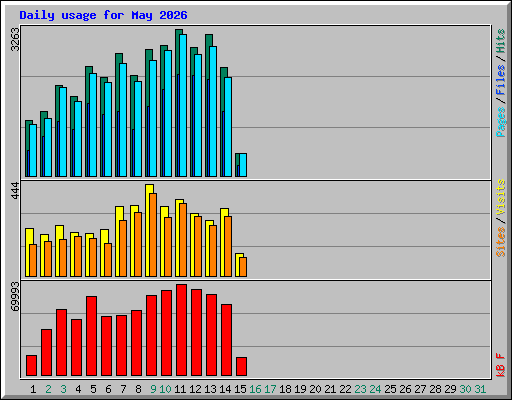512x400 pixels.
Task: Click day label 27 on the x-axis
Action: tap(420, 389)
